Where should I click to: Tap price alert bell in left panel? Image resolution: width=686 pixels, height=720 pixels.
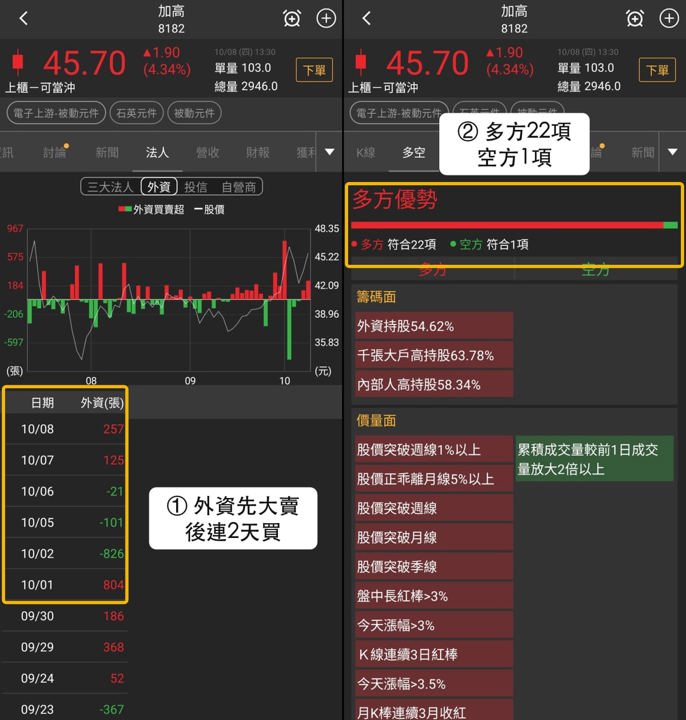(x=292, y=19)
